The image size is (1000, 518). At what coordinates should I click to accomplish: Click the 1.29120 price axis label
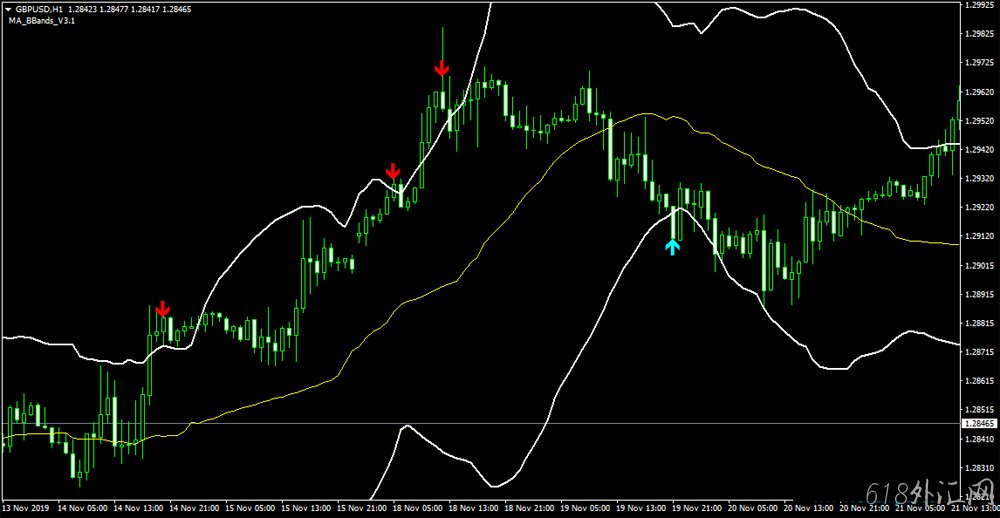(x=977, y=236)
